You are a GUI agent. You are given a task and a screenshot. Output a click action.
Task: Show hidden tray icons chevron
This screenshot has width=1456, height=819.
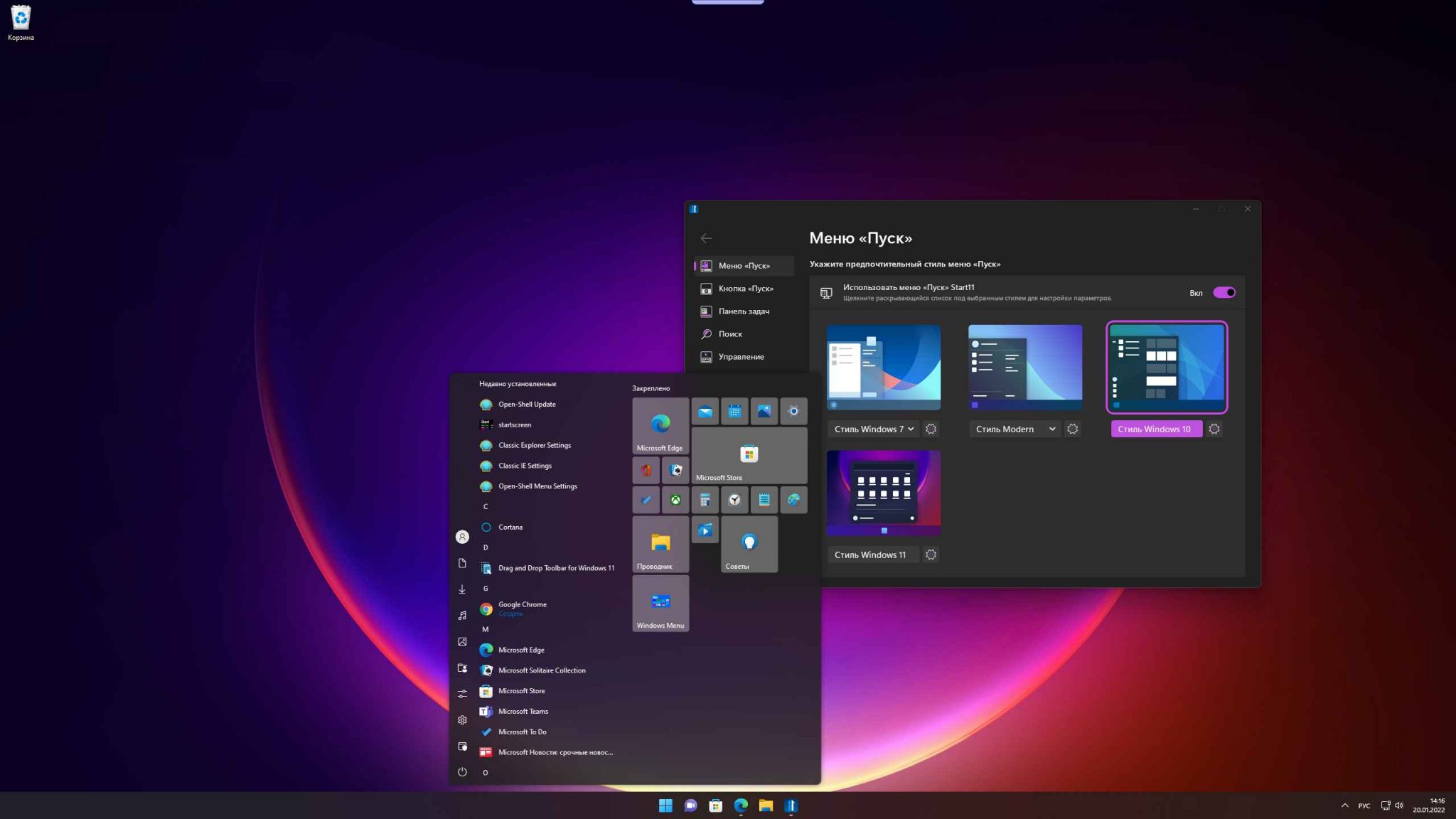1344,805
